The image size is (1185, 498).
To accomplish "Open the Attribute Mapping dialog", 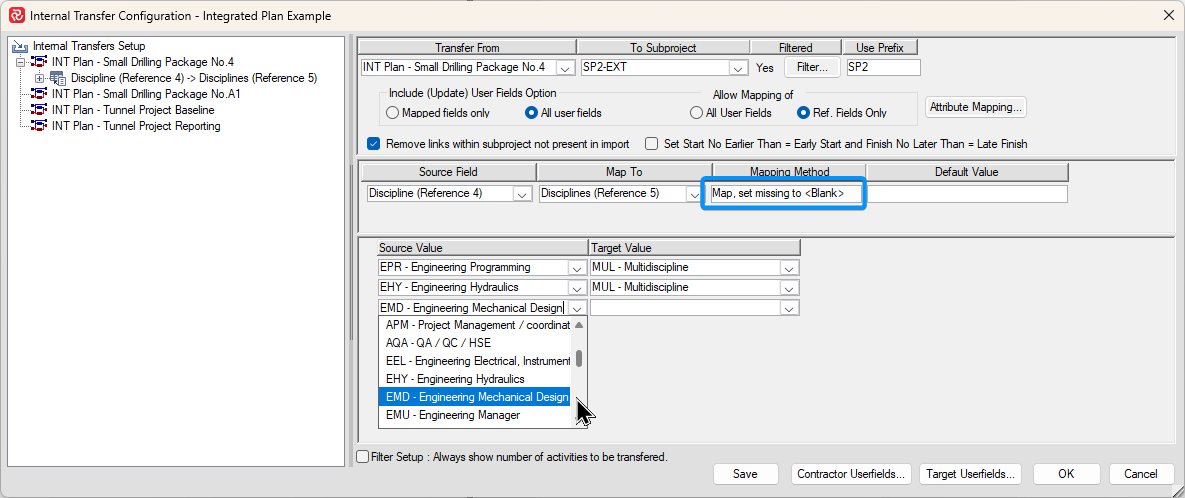I will point(975,106).
